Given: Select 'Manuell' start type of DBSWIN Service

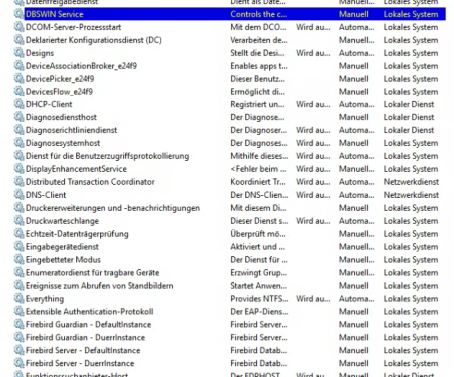Looking at the screenshot, I should click(354, 14).
